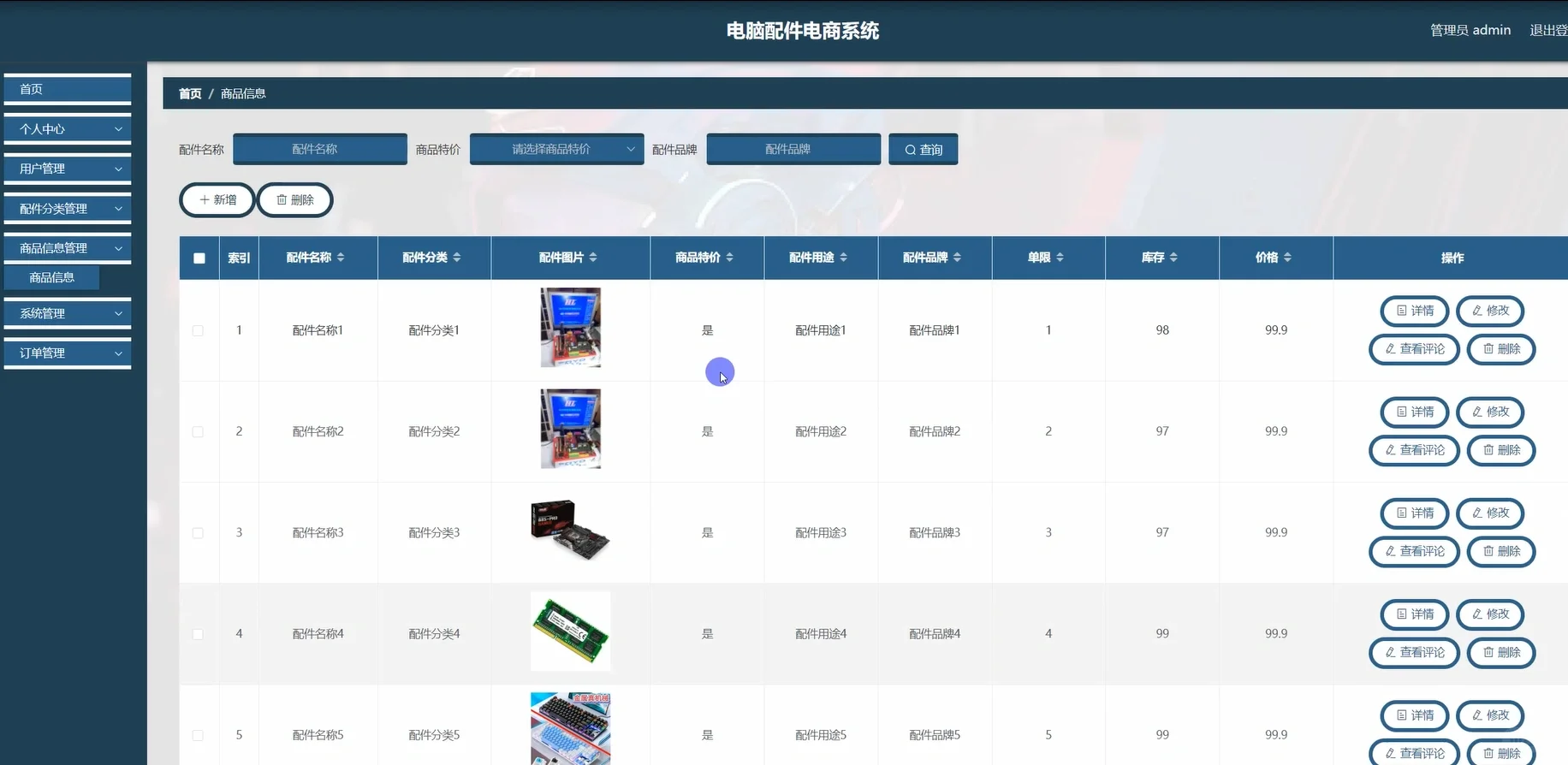Open 查看评论 for row 配件名称2

[x=1414, y=450]
